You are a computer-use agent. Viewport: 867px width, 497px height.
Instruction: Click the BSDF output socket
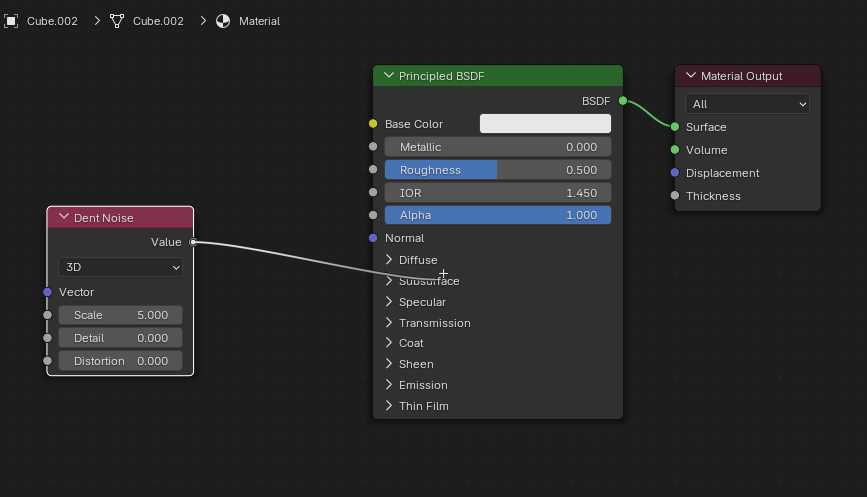click(x=623, y=101)
